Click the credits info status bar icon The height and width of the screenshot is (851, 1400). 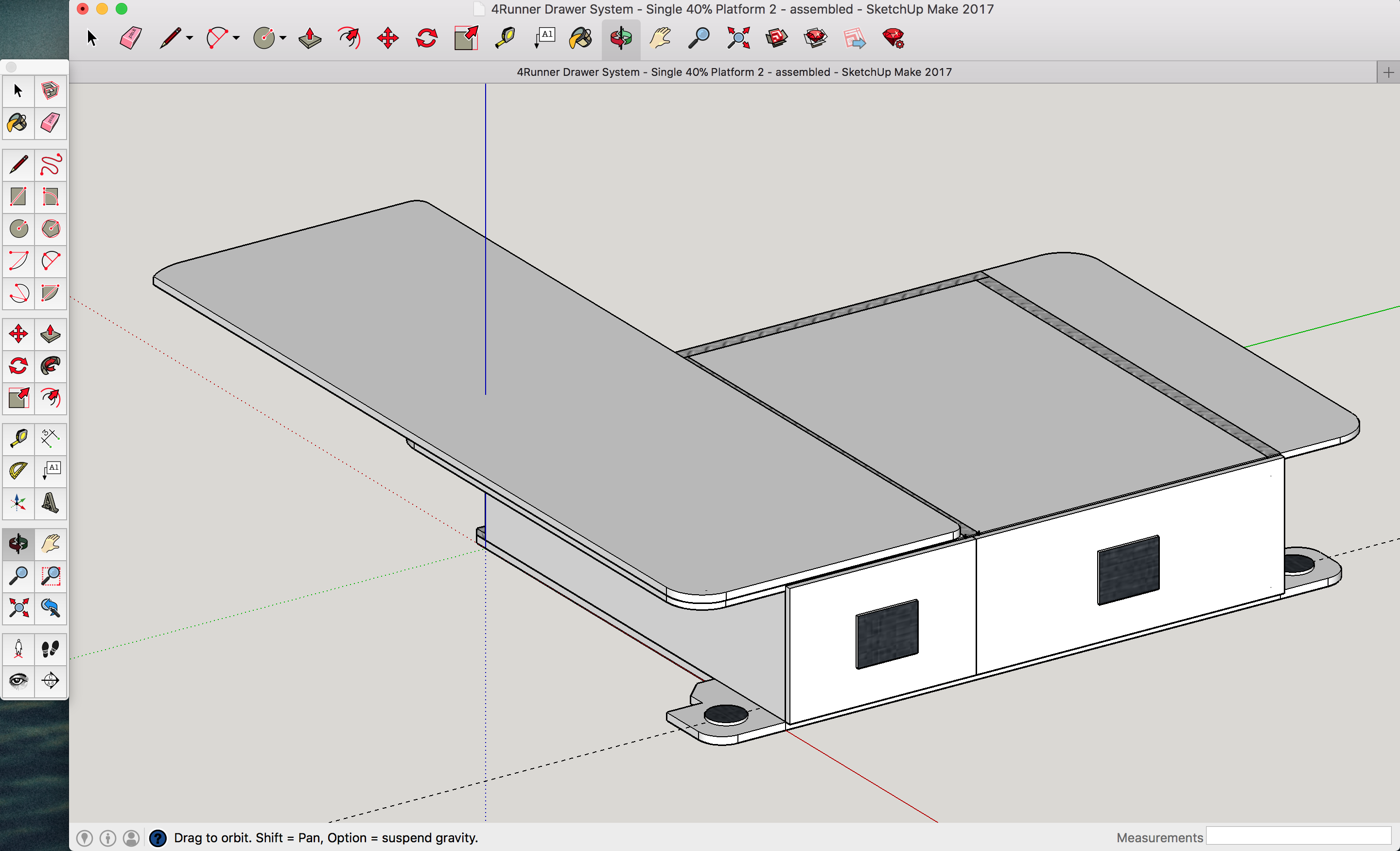pyautogui.click(x=108, y=838)
